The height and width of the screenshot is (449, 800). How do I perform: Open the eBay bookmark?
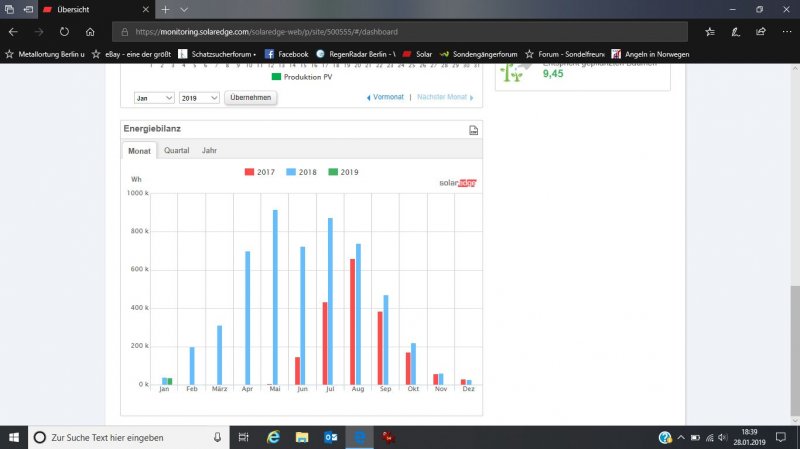(131, 54)
